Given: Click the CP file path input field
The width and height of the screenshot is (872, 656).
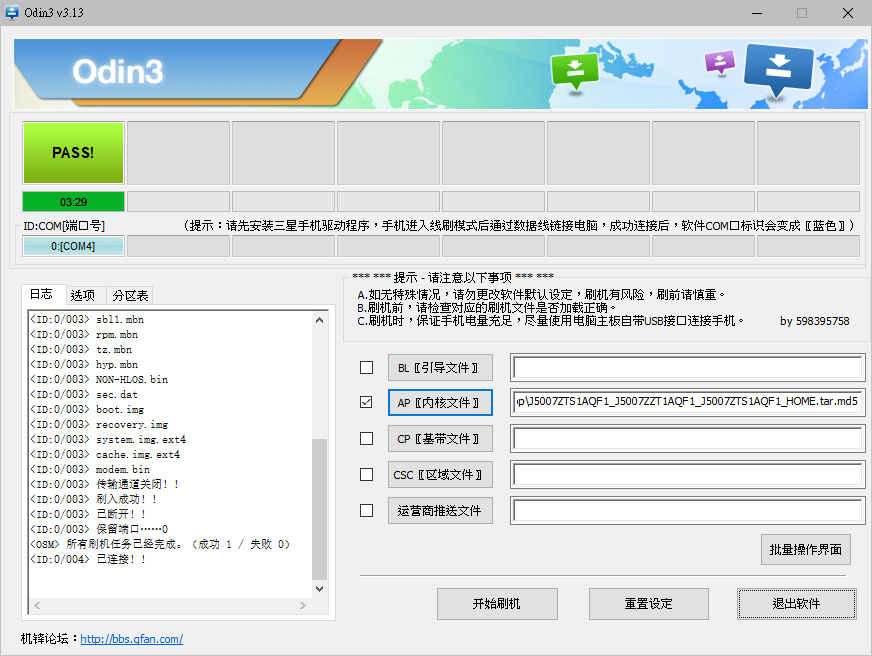Looking at the screenshot, I should [x=688, y=439].
